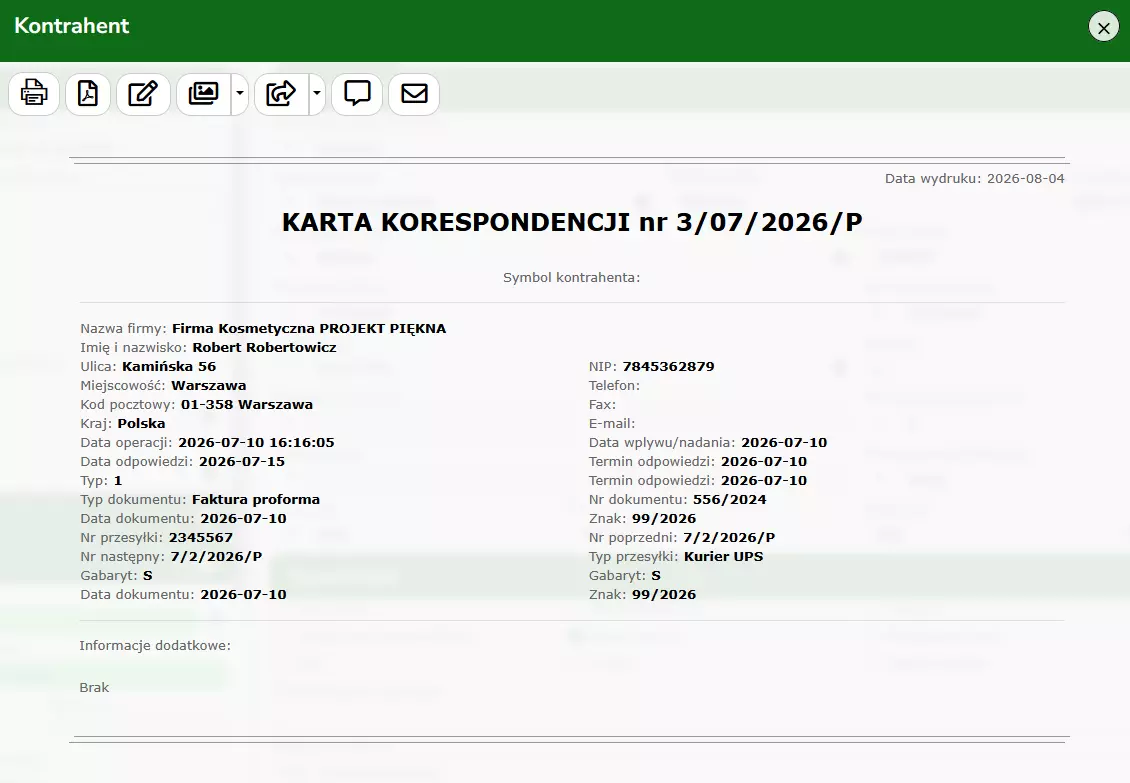Click the country value Polska
Screen dimensions: 1130x783
[x=142, y=423]
